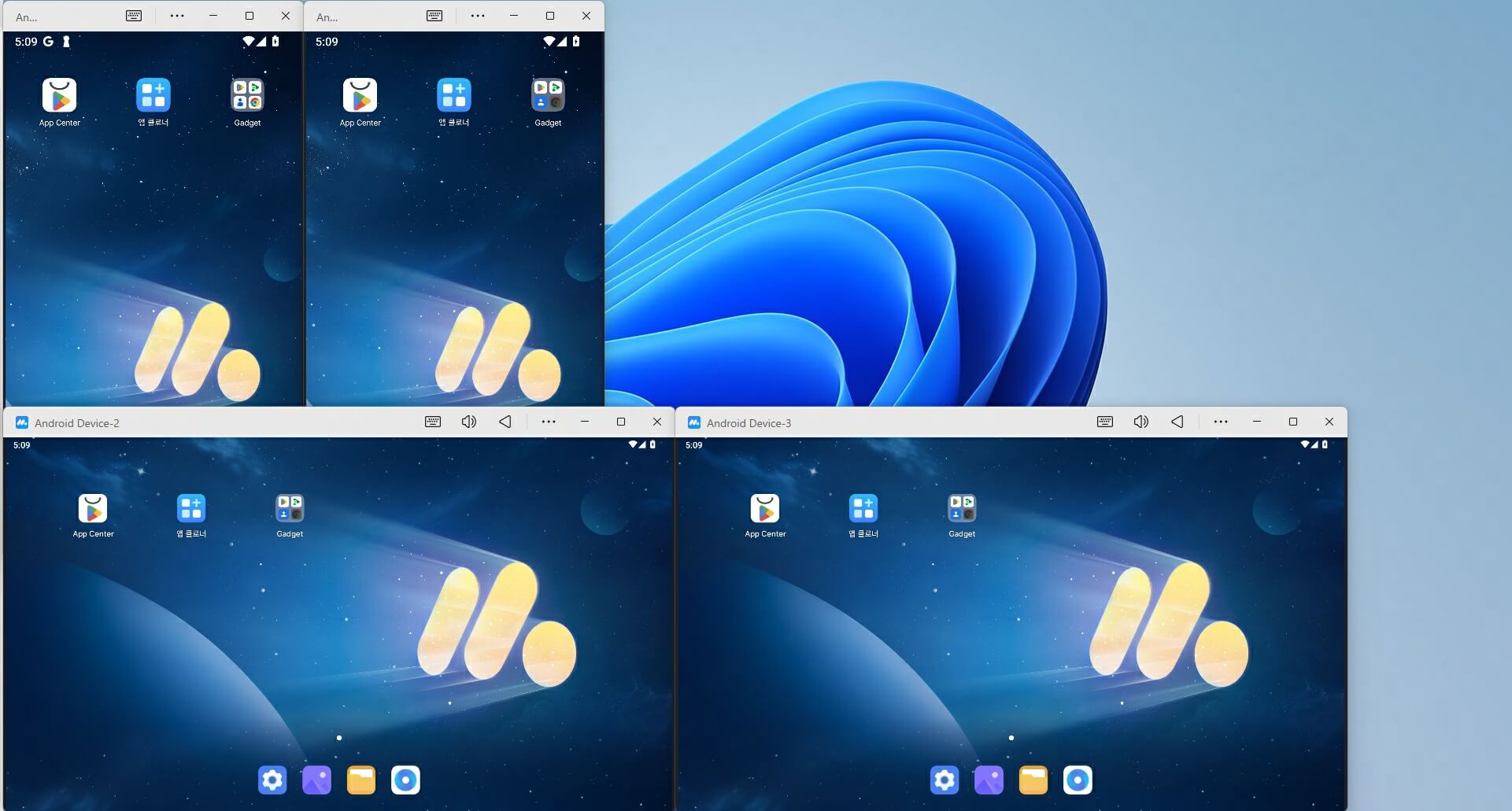Screen dimensions: 1512x811
Task: Click the Android Device-3 title text
Action: [x=749, y=423]
